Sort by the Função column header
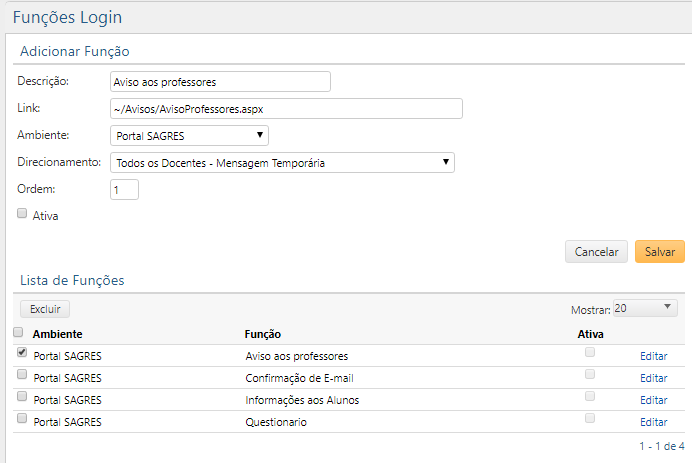This screenshot has width=692, height=463. tap(263, 334)
